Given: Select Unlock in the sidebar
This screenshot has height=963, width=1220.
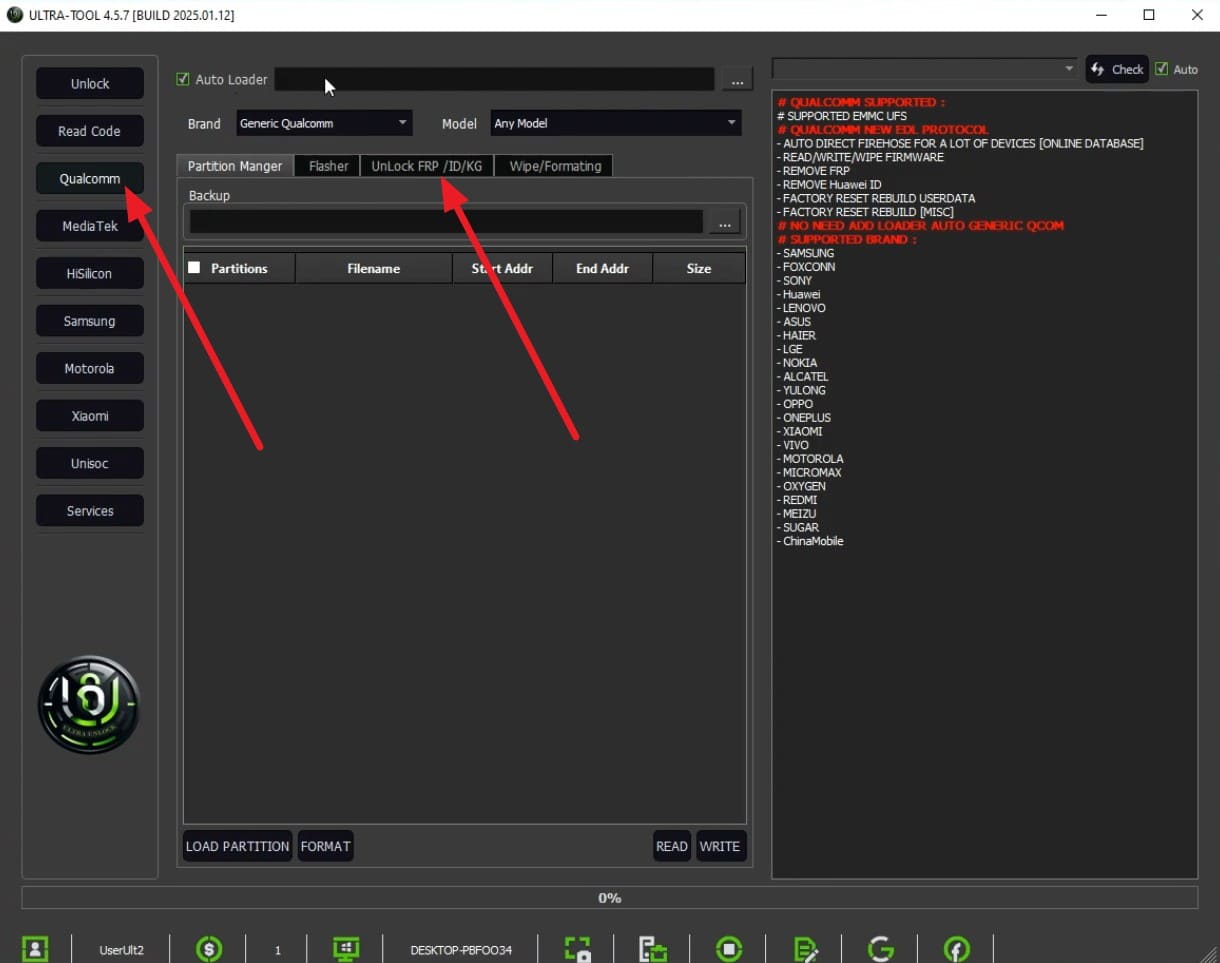Looking at the screenshot, I should pos(90,84).
